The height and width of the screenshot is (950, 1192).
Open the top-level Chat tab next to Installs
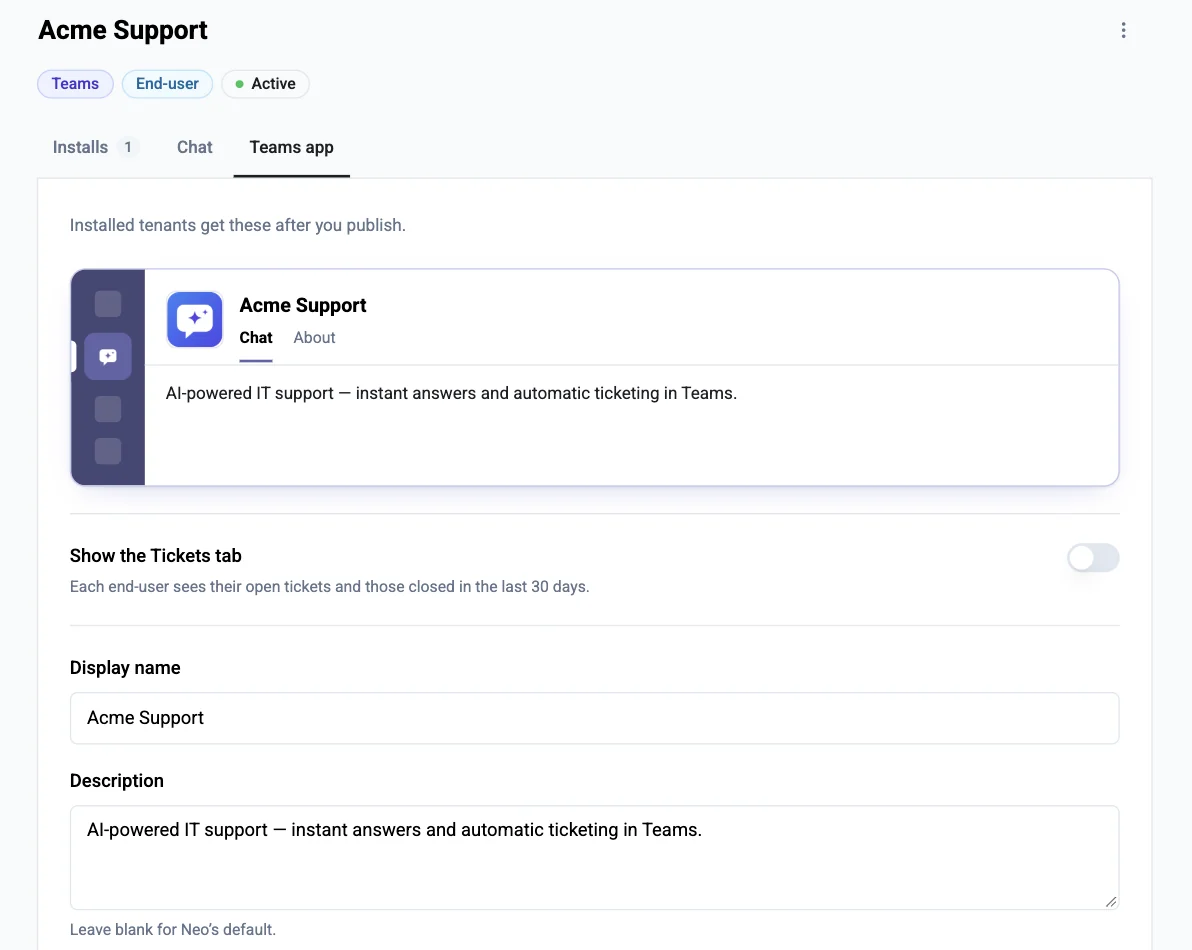pyautogui.click(x=195, y=147)
